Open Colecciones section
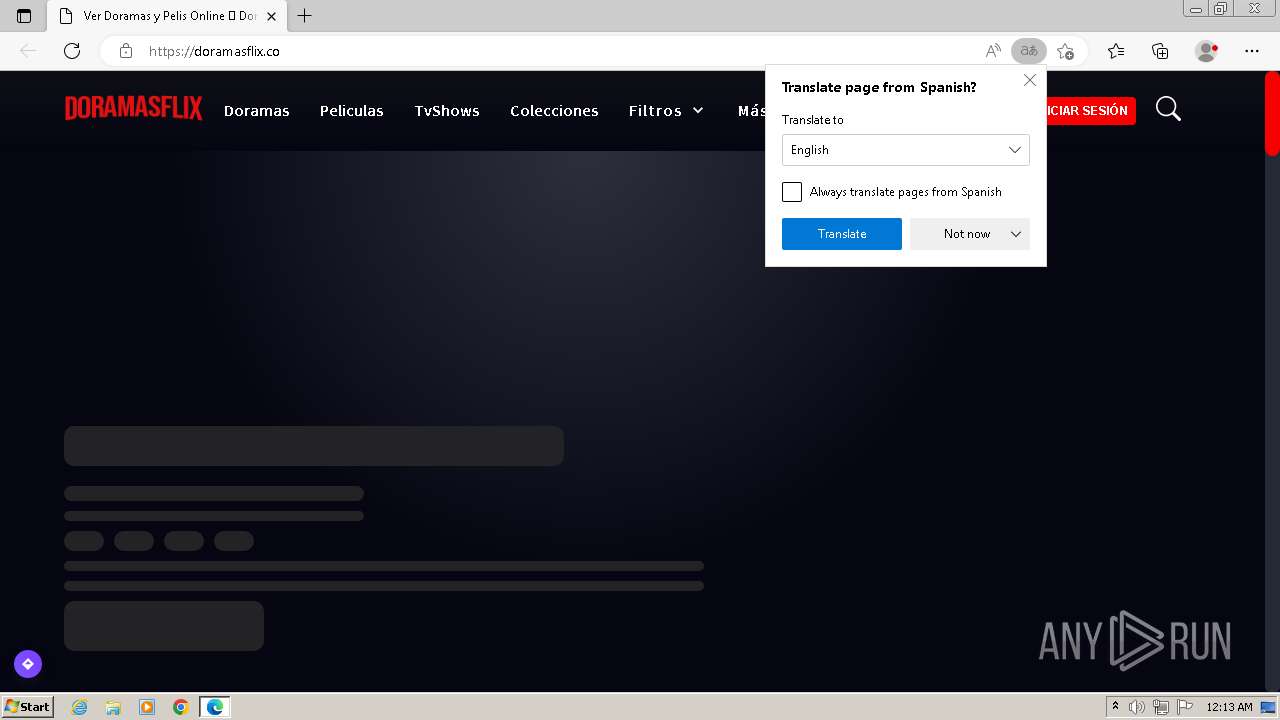 554,111
